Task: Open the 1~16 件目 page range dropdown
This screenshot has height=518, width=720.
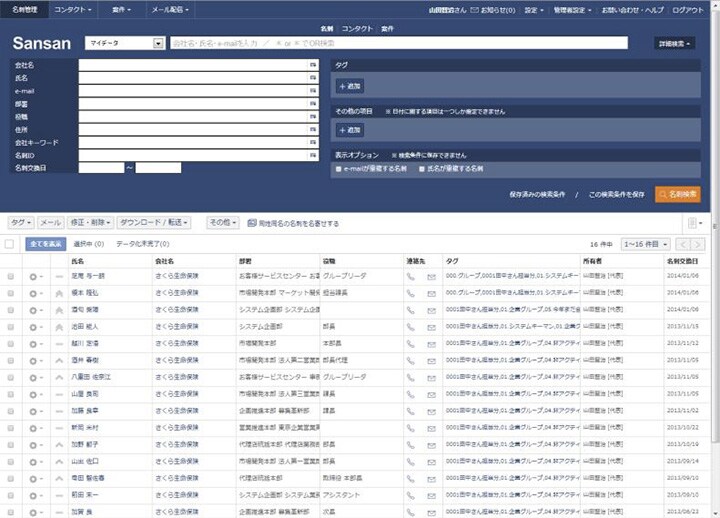Action: tap(645, 244)
